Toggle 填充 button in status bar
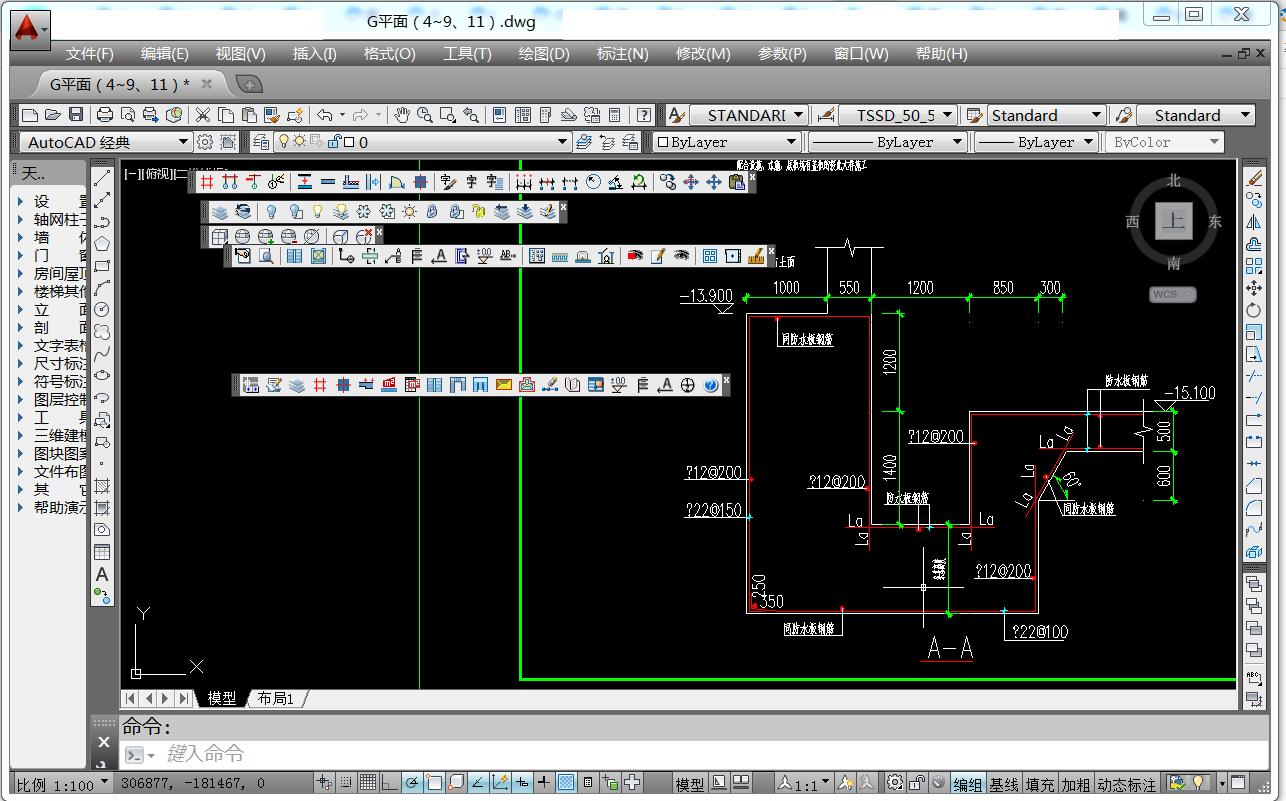 pos(1040,785)
